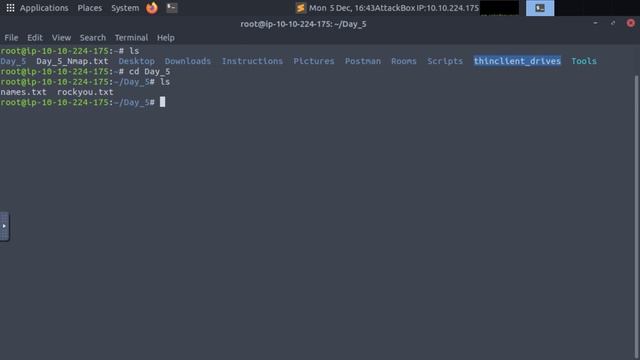Image resolution: width=640 pixels, height=360 pixels.
Task: Open the System menu
Action: coord(125,8)
